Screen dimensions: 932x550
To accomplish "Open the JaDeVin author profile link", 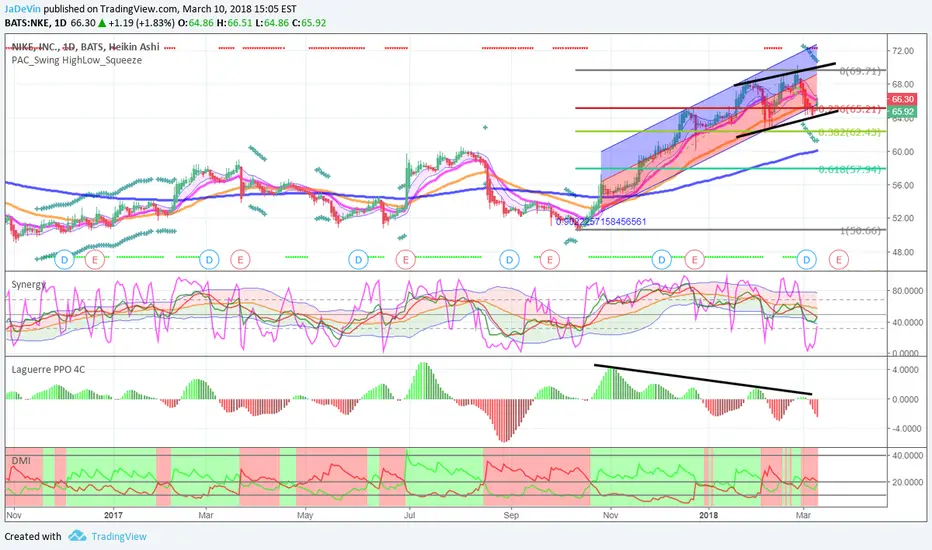I will pyautogui.click(x=23, y=9).
